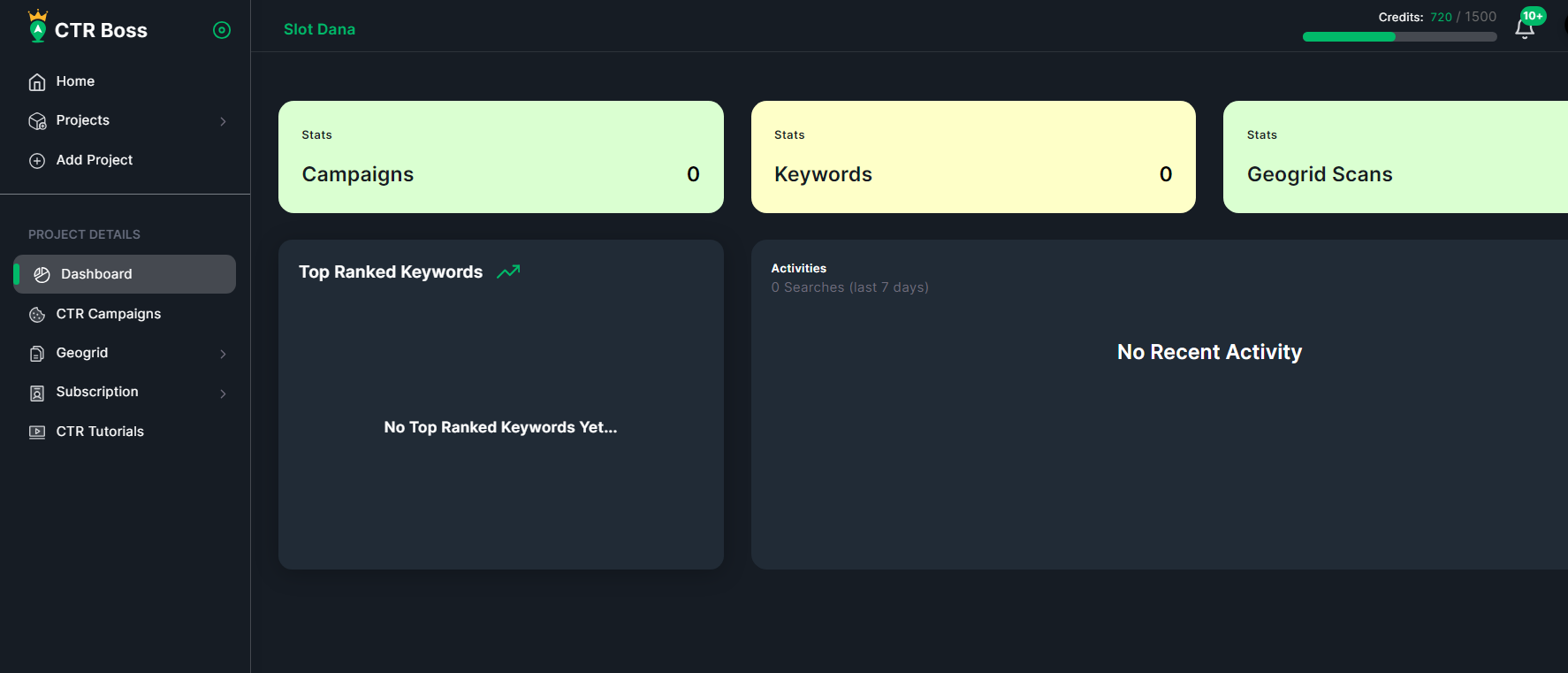
Task: Open the Keywords stats card
Action: coord(973,157)
